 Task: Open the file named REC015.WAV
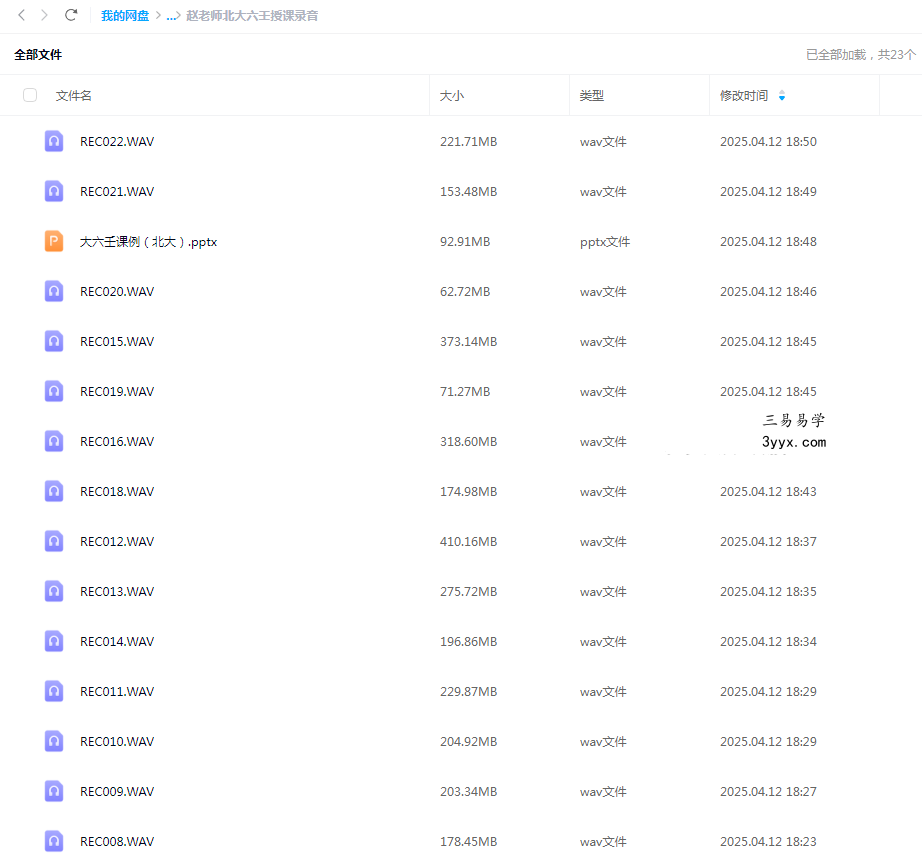click(x=117, y=342)
